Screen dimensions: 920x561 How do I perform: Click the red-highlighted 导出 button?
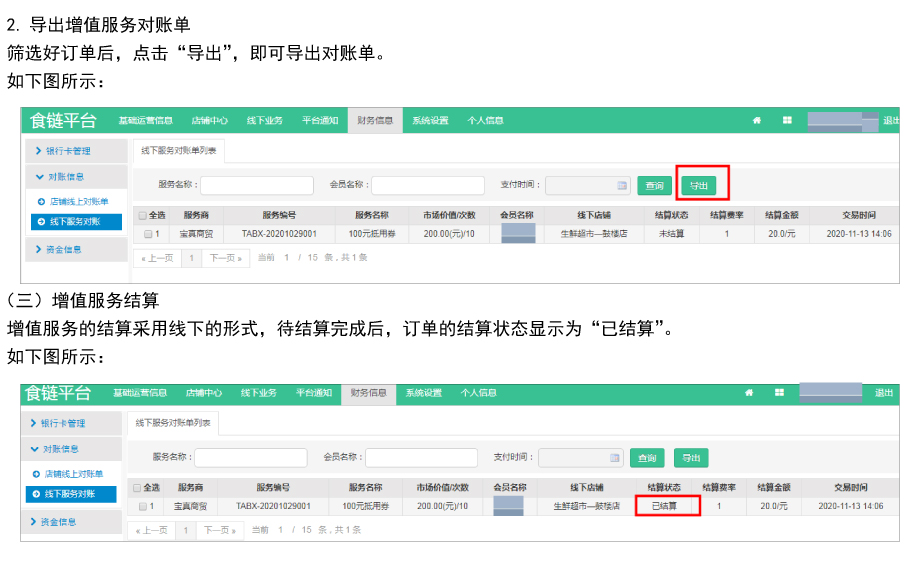tap(698, 185)
